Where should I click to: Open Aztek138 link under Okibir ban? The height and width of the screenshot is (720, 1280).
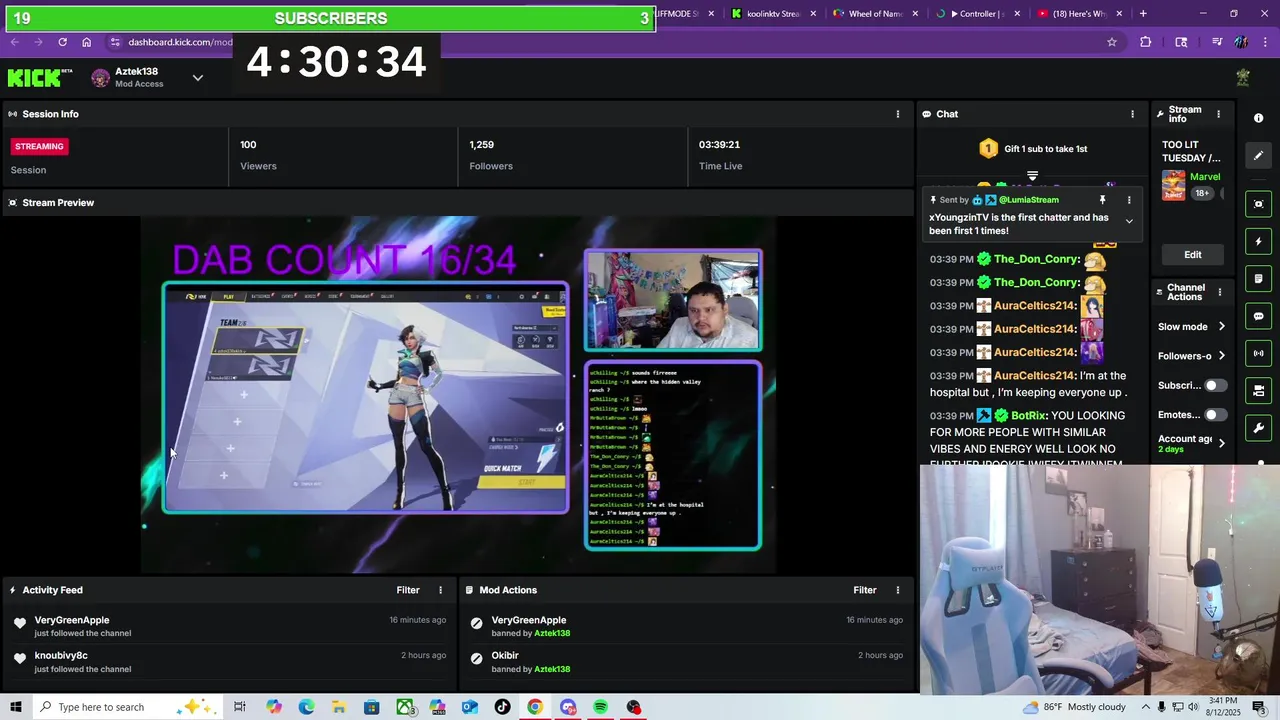click(552, 669)
